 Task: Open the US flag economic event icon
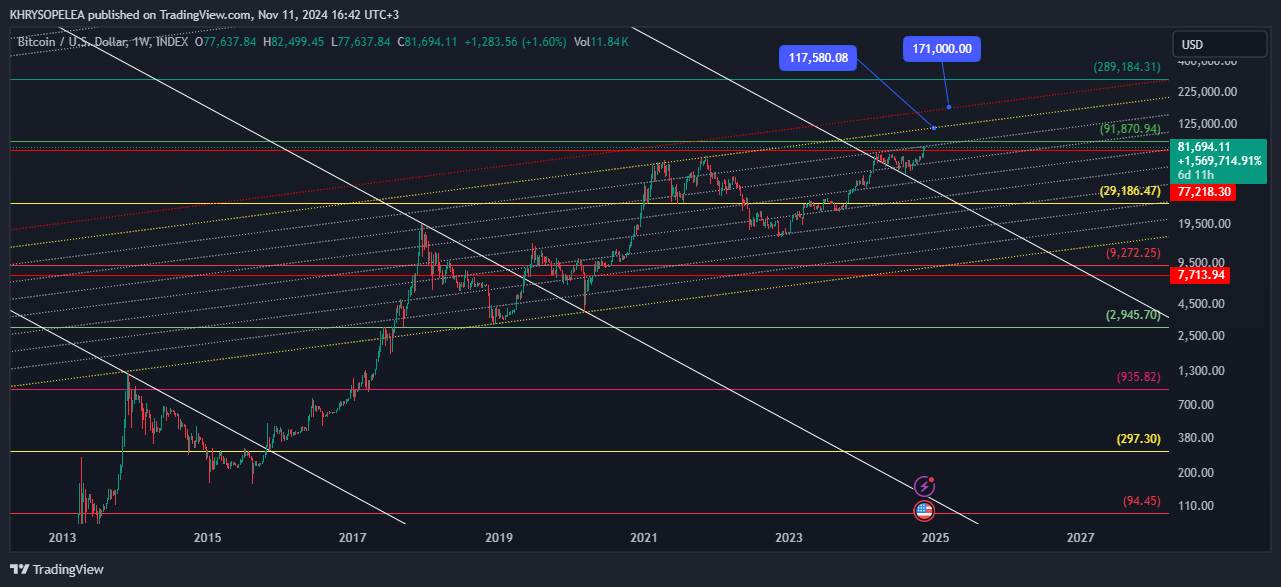point(924,512)
